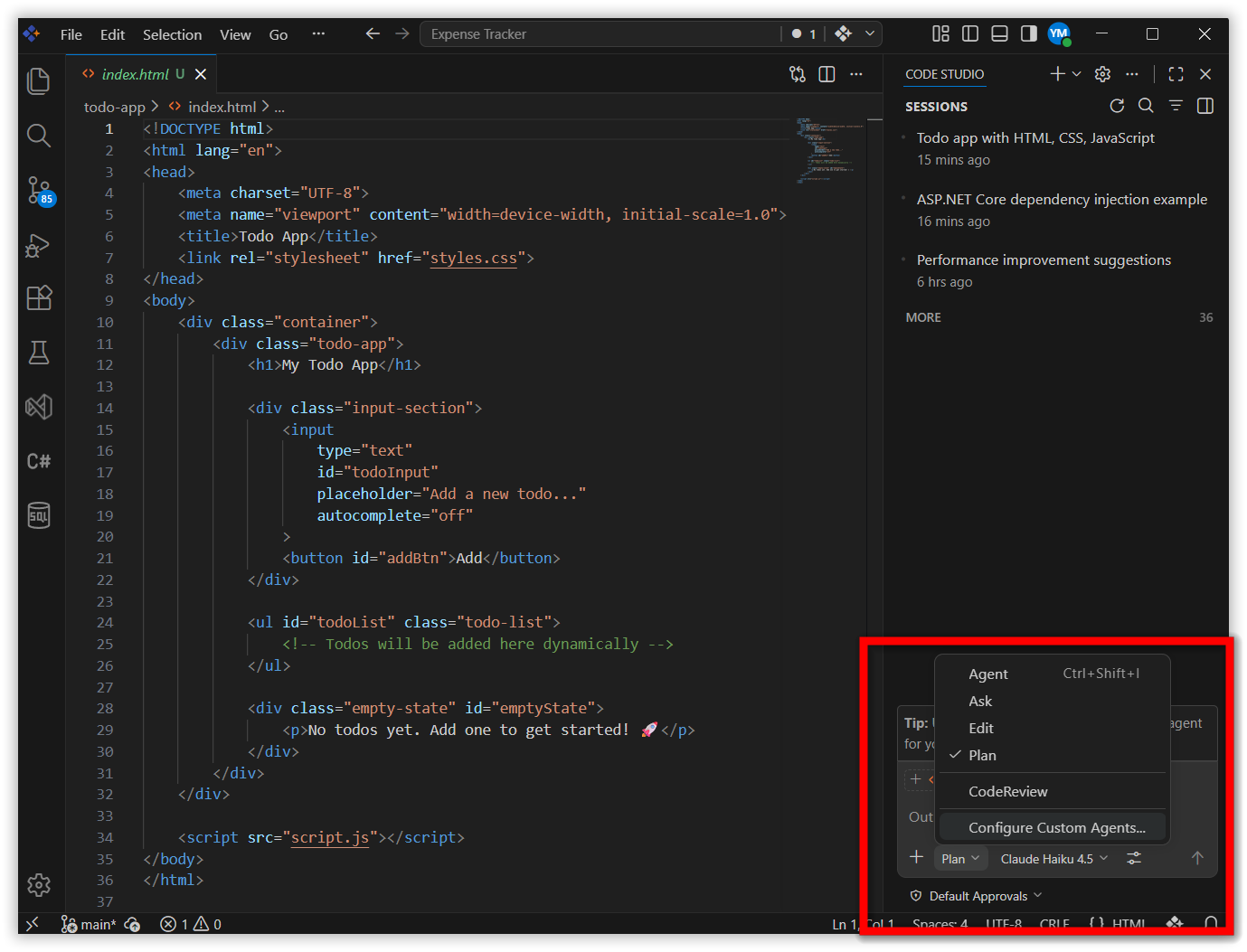Screen dimensions: 1247x952
Task: Maximize the Code Studio panel
Action: click(1176, 74)
